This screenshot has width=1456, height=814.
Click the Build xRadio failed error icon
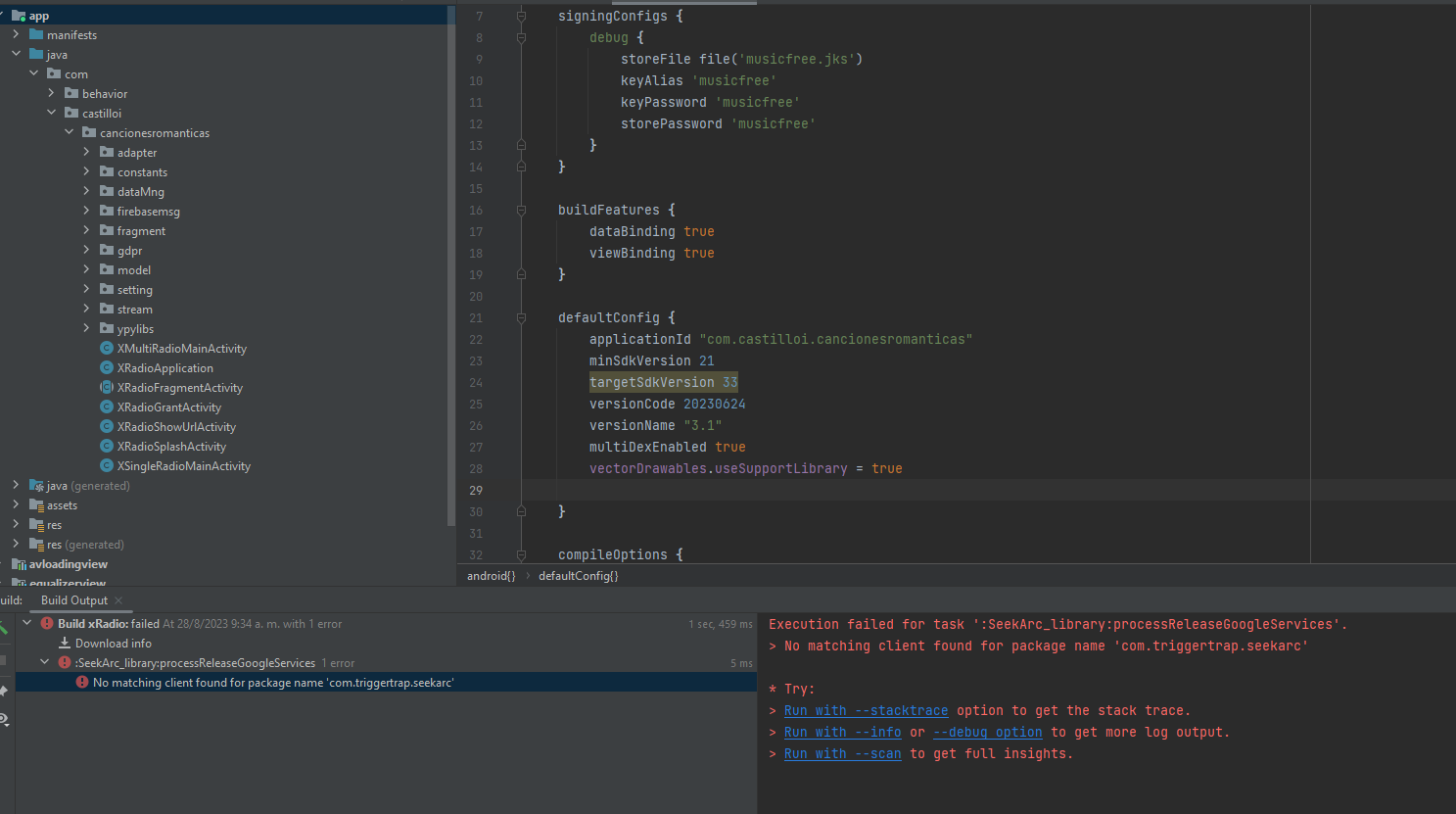pos(47,623)
